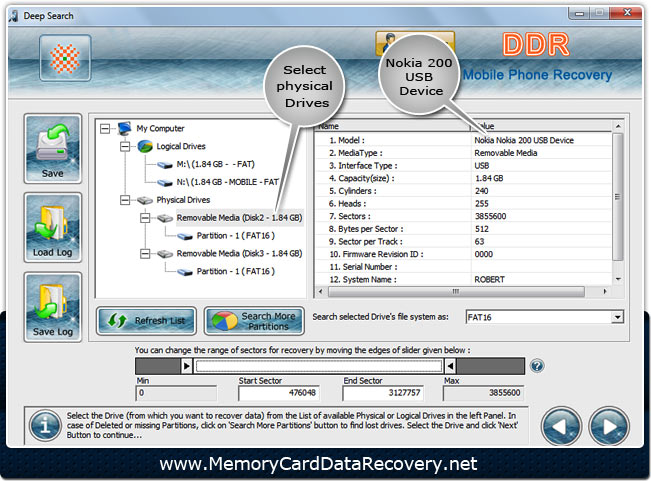The image size is (651, 481).
Task: Select the '7. Sectors :' row
Action: point(463,216)
